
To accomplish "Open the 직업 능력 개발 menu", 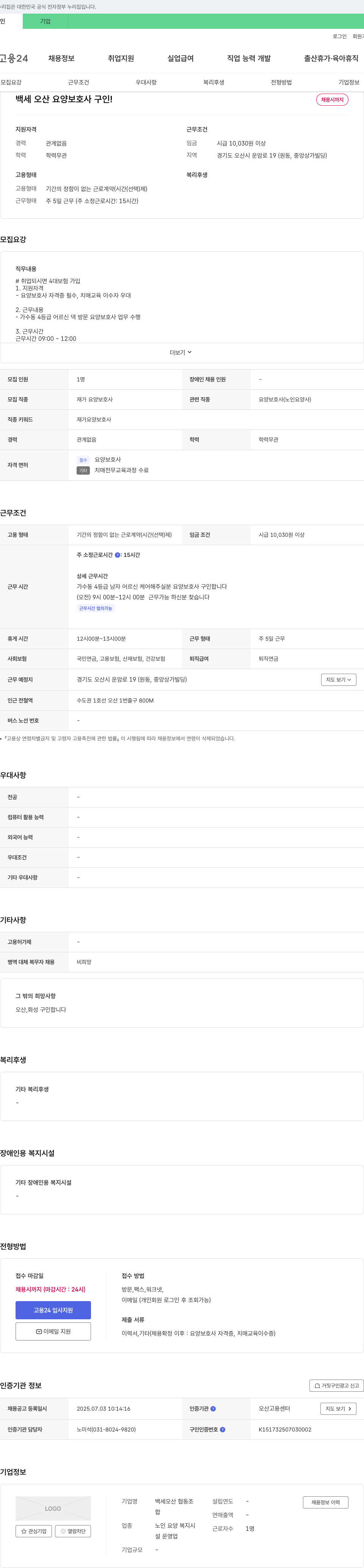I will click(x=248, y=58).
